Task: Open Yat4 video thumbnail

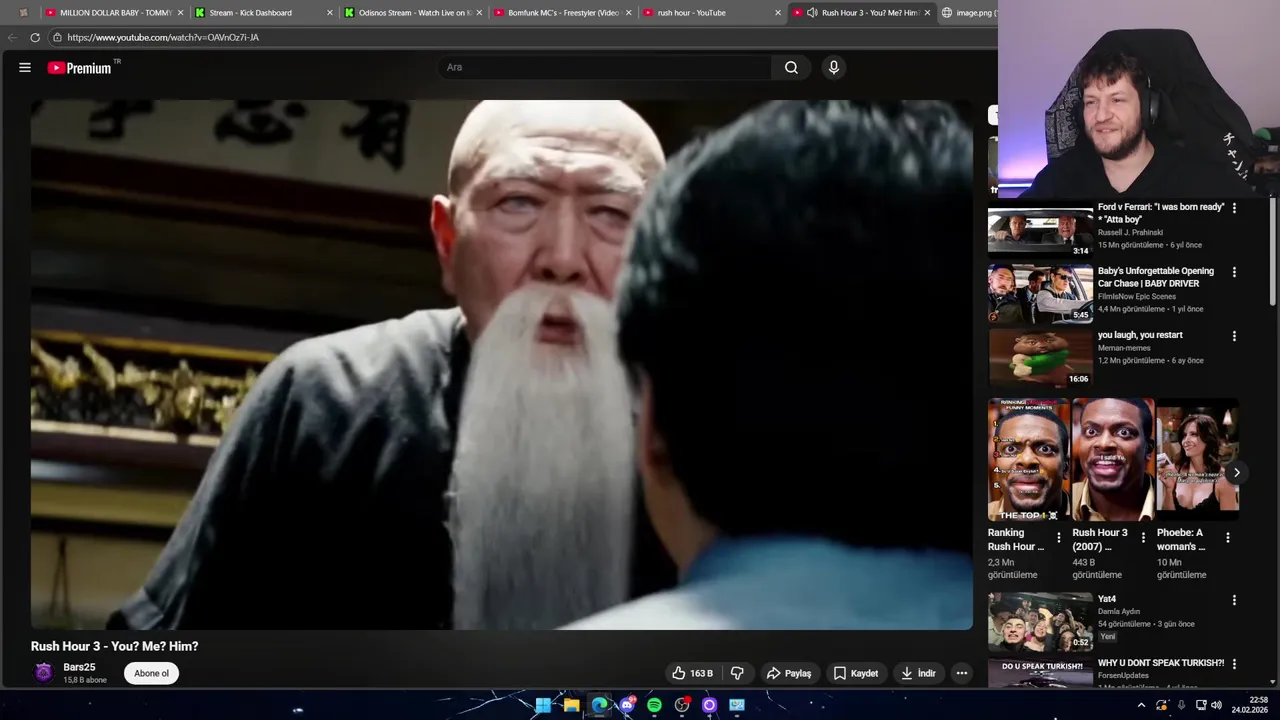Action: pos(1040,622)
